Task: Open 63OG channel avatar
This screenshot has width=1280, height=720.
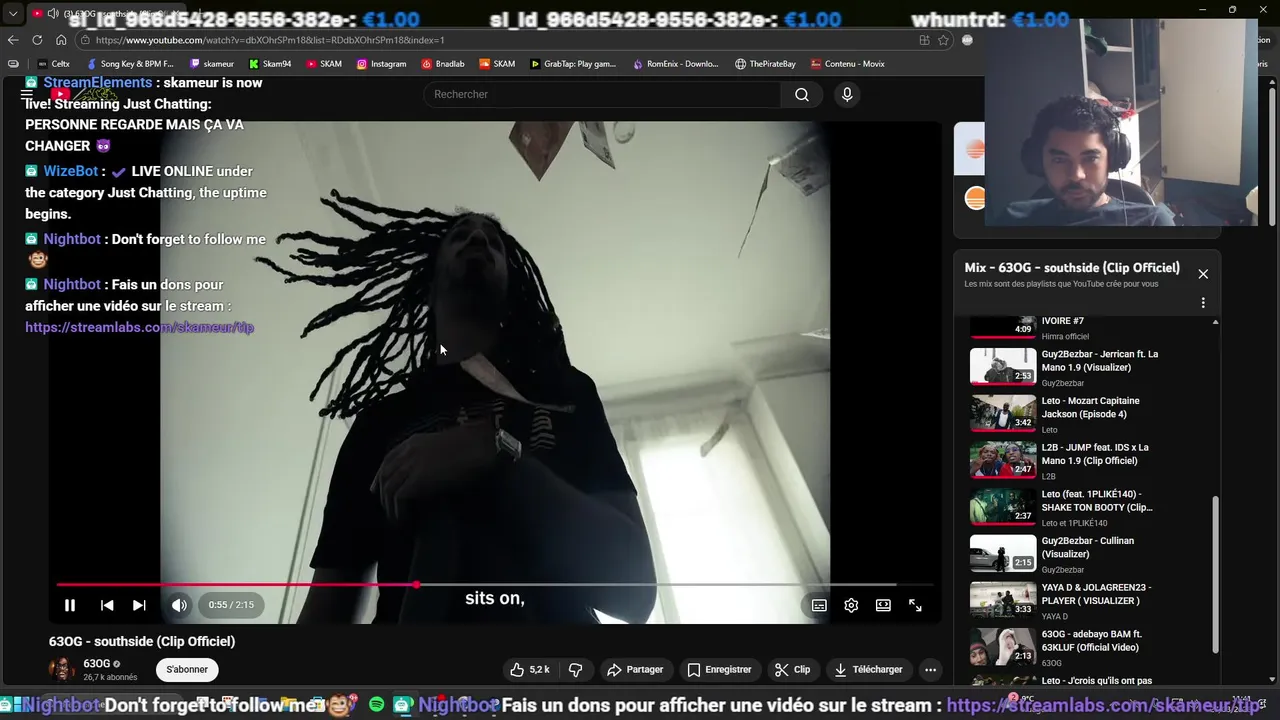Action: click(x=62, y=669)
